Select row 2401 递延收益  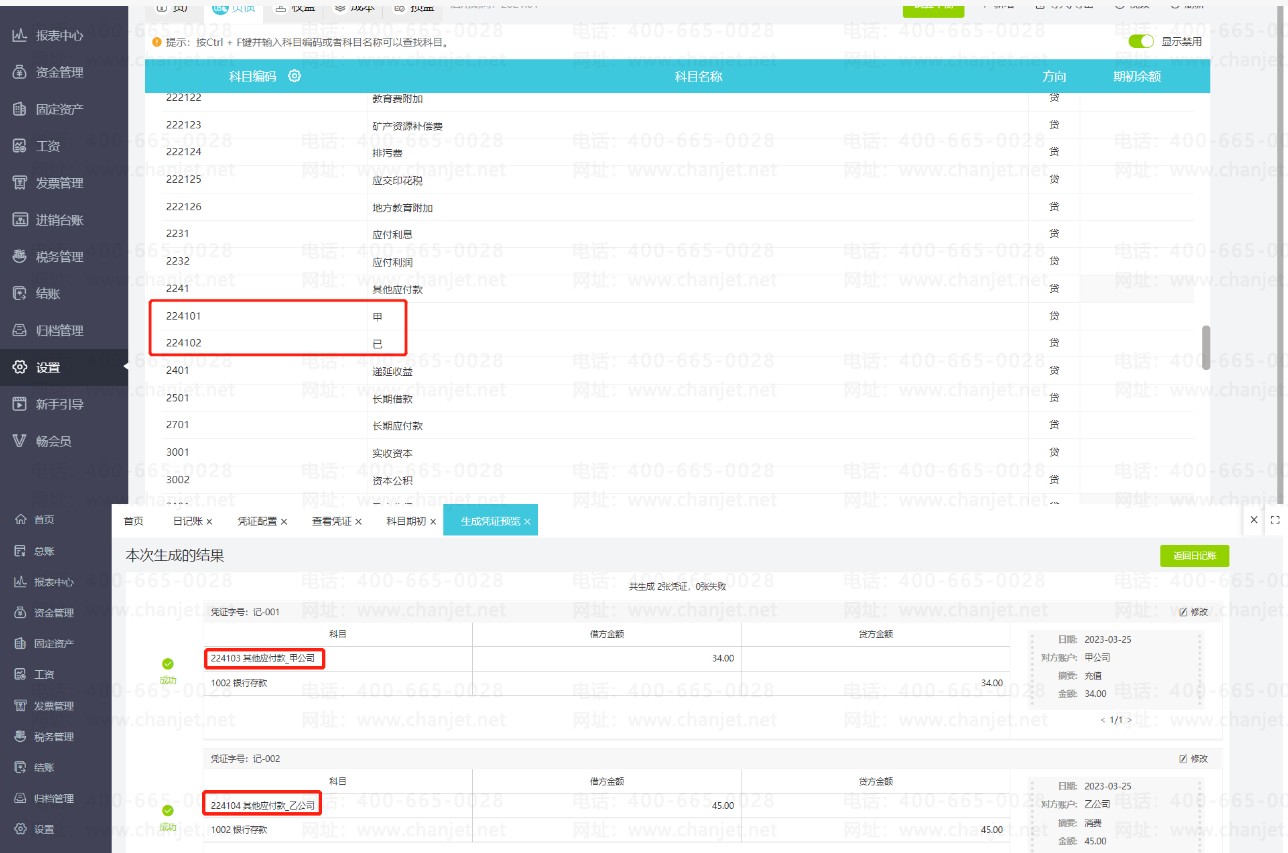click(x=677, y=371)
